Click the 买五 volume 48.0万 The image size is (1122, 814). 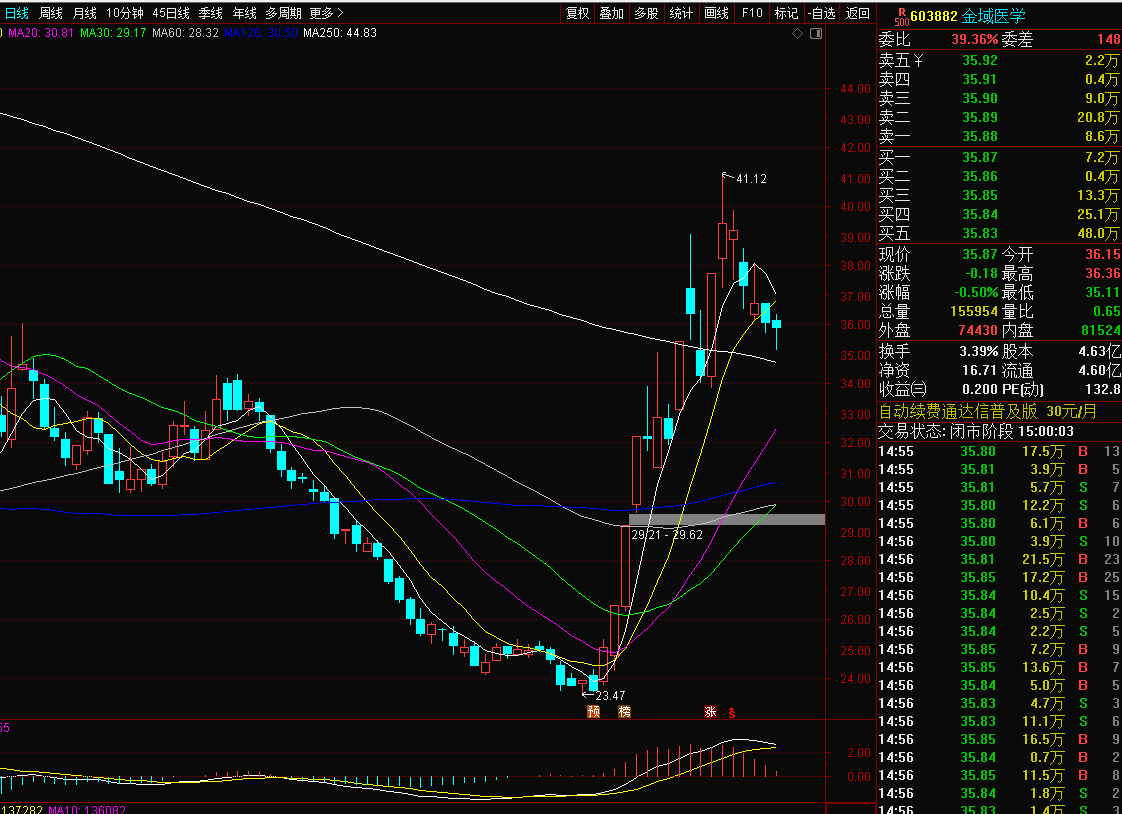tap(1098, 233)
